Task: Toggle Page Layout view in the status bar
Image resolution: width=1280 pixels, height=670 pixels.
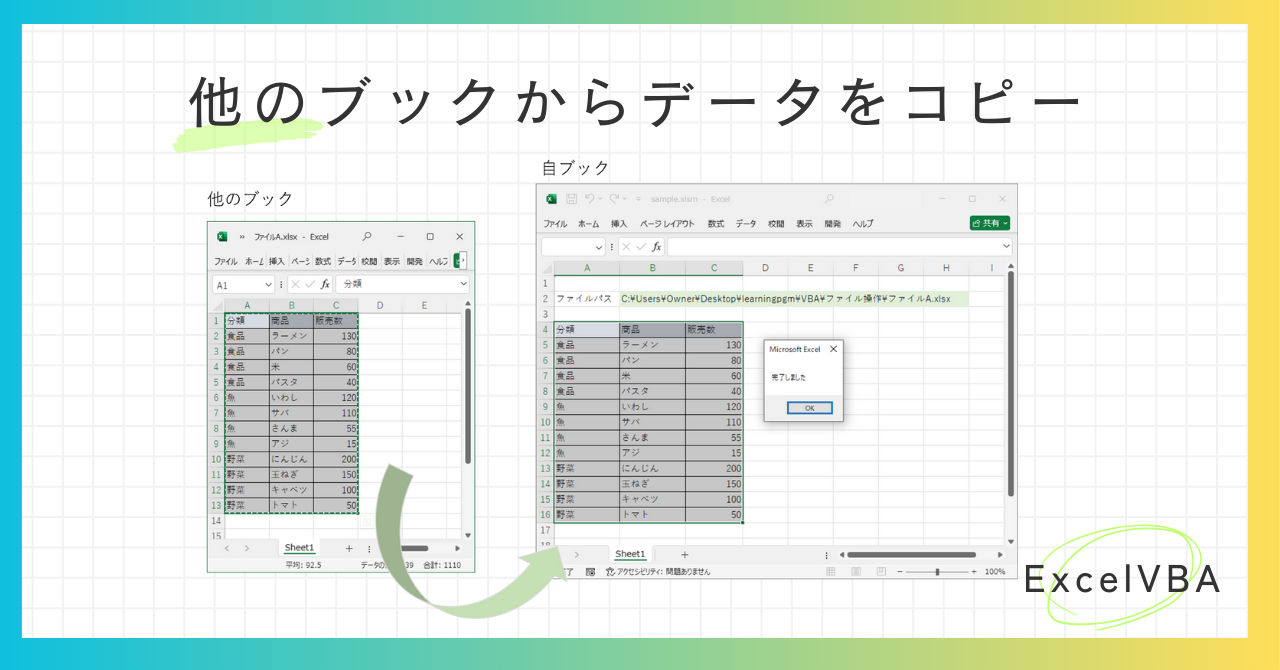Action: coord(856,571)
